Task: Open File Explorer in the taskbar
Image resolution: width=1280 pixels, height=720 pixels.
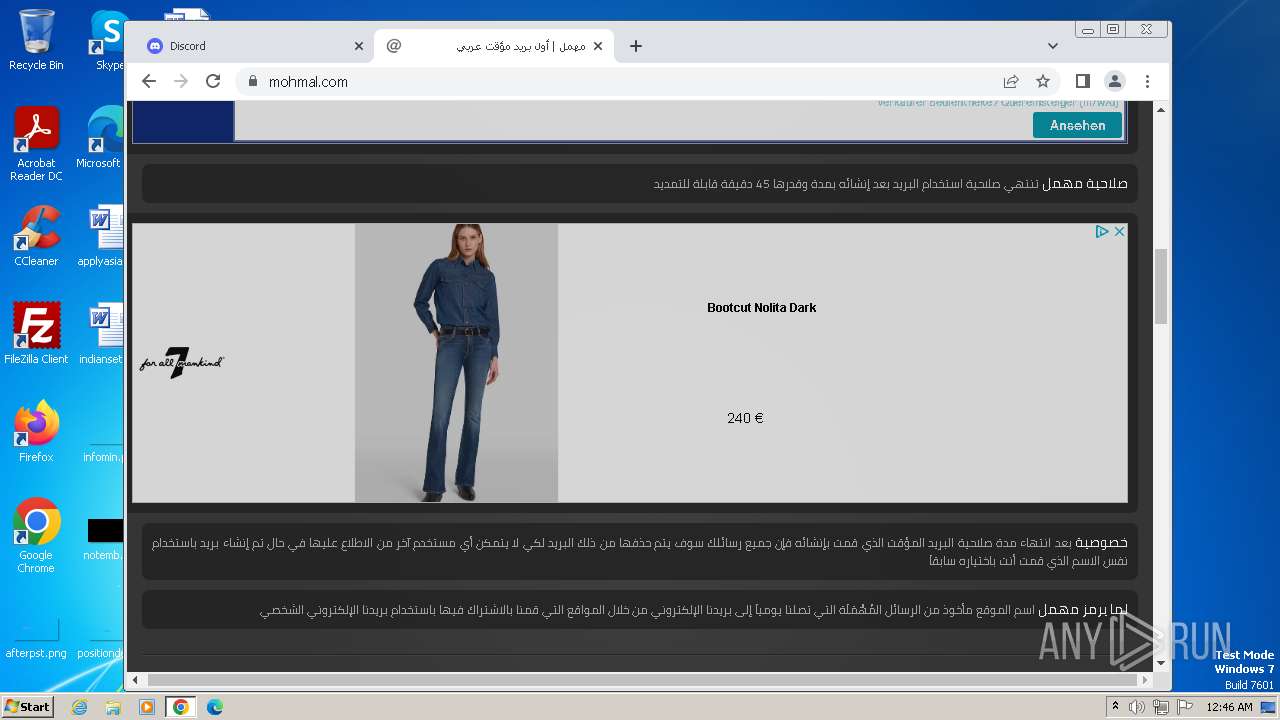Action: [113, 707]
